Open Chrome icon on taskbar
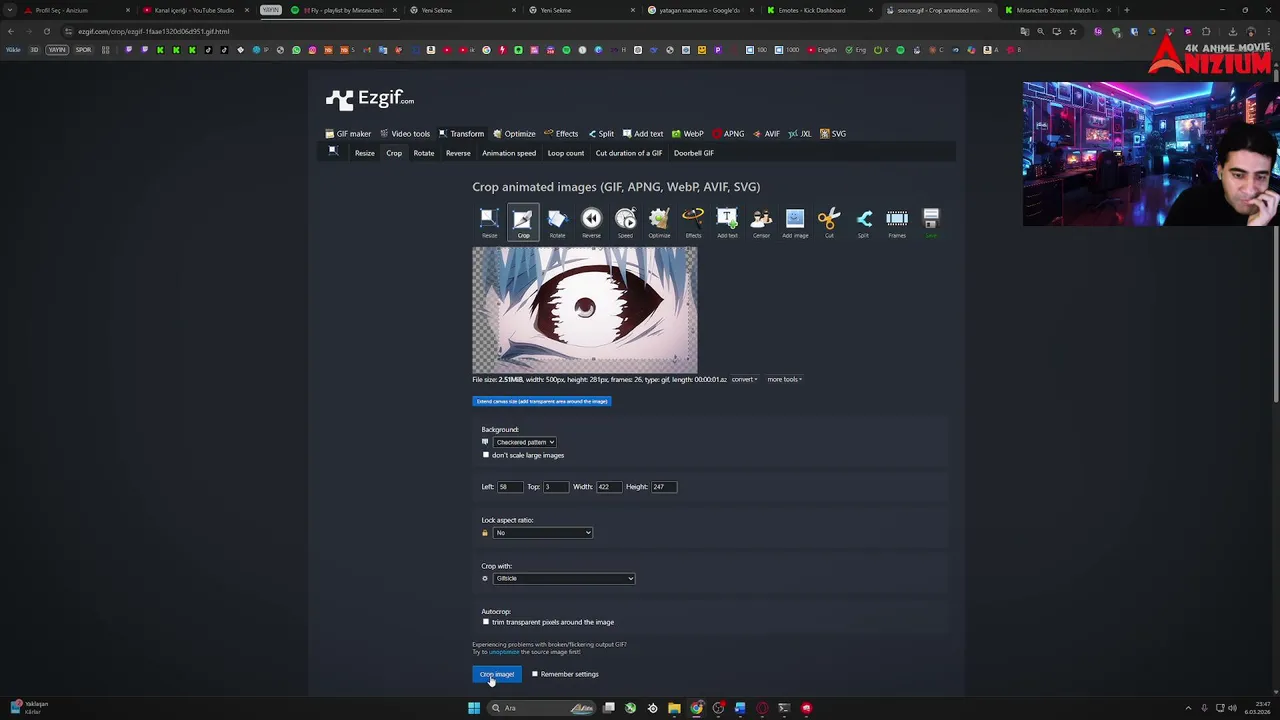1280x720 pixels. click(x=696, y=708)
